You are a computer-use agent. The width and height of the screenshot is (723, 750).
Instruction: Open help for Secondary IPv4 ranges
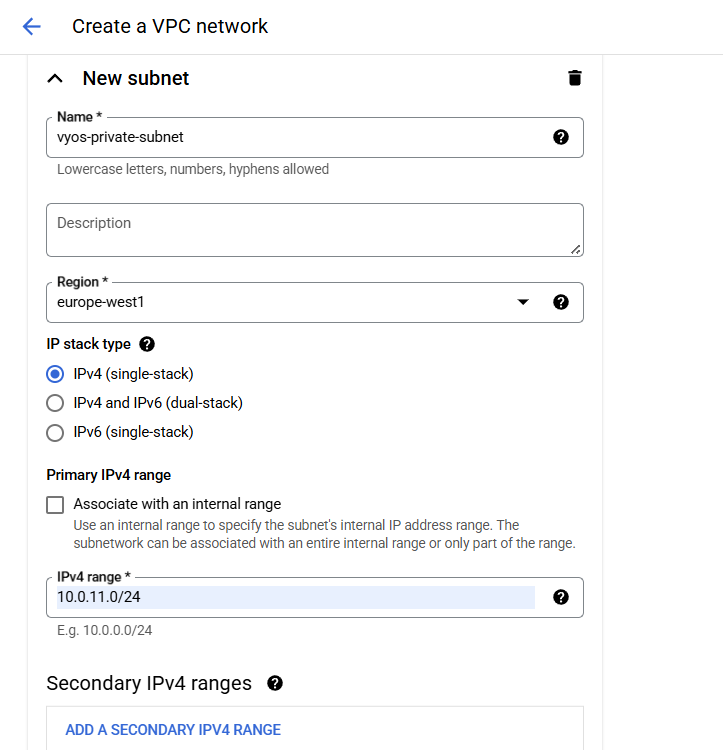coord(275,684)
